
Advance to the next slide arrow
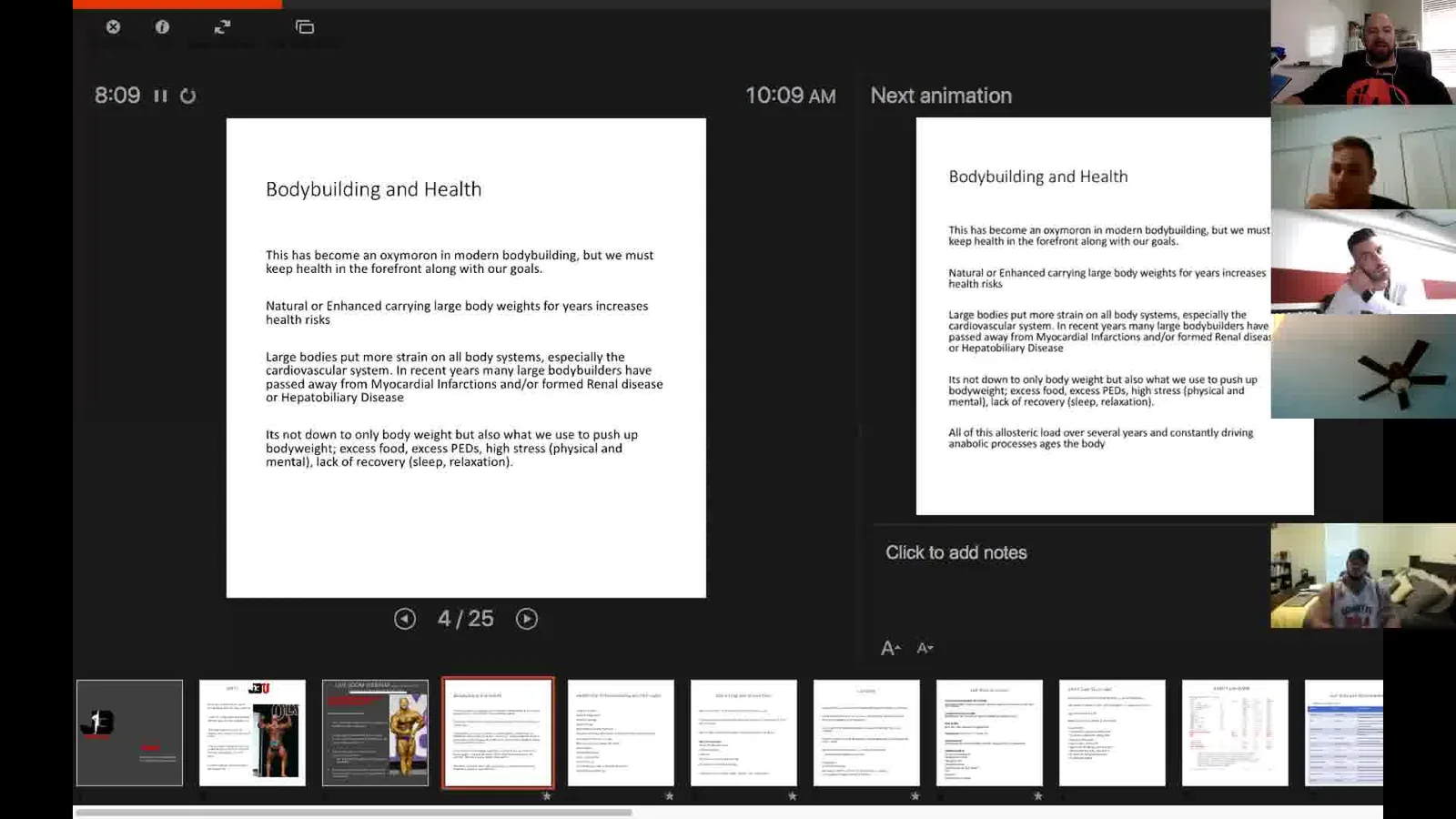click(x=527, y=619)
